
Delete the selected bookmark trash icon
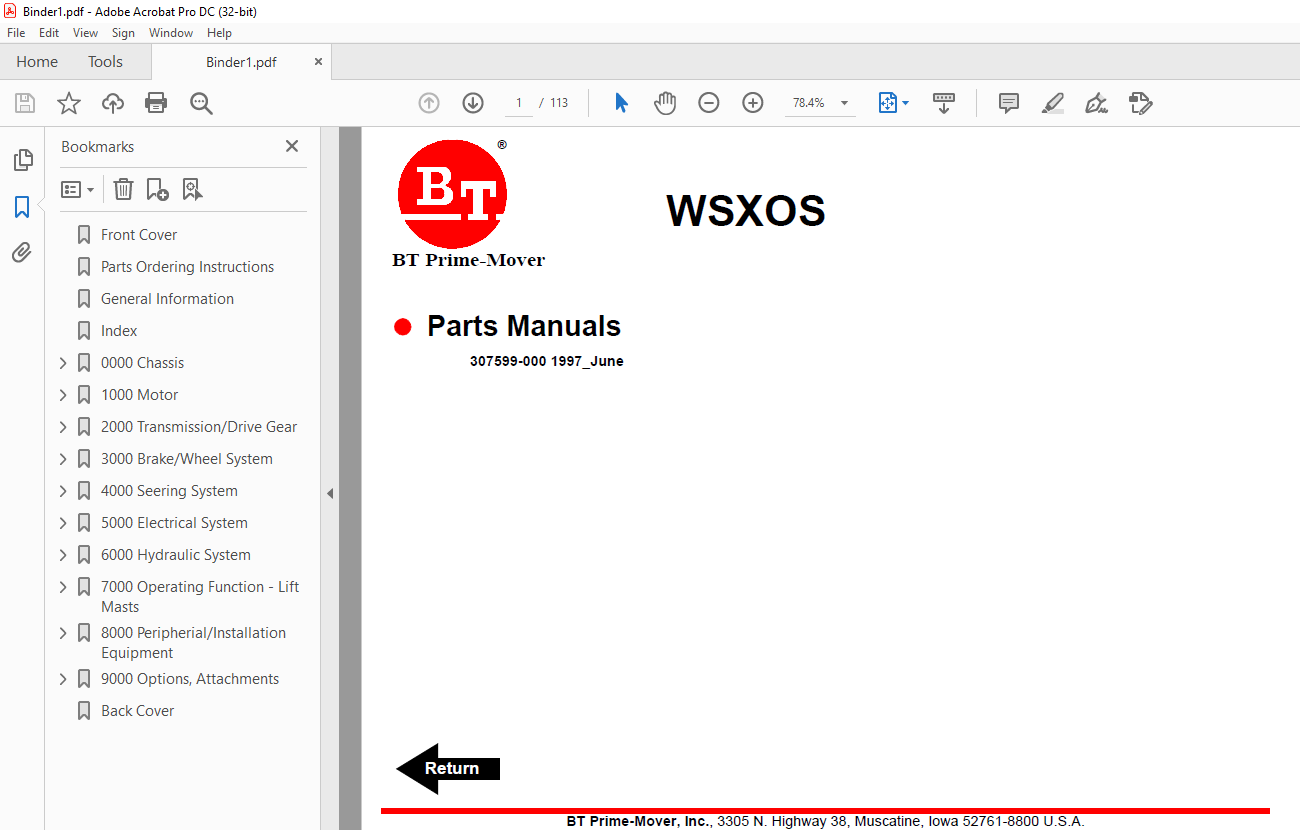[123, 189]
